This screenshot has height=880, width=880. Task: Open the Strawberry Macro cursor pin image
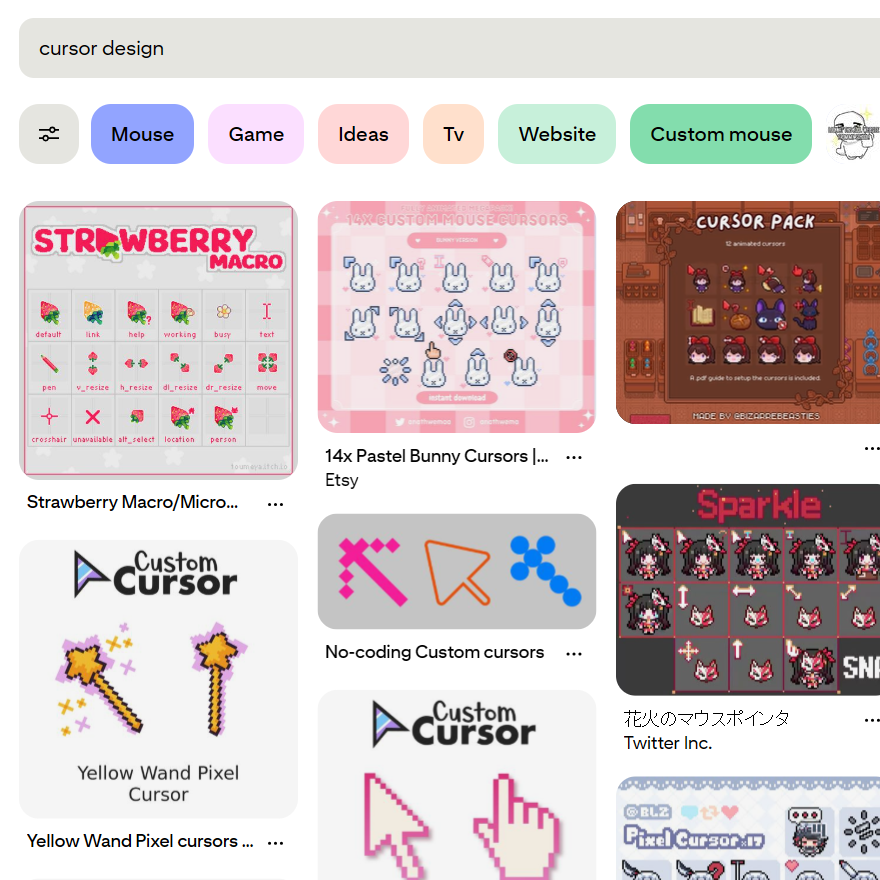pos(158,341)
